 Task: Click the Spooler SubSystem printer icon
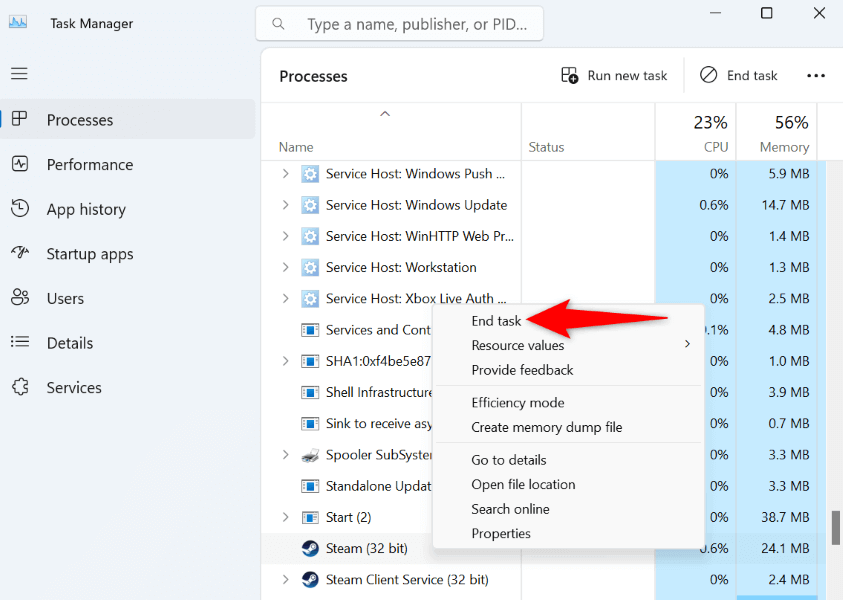[310, 455]
